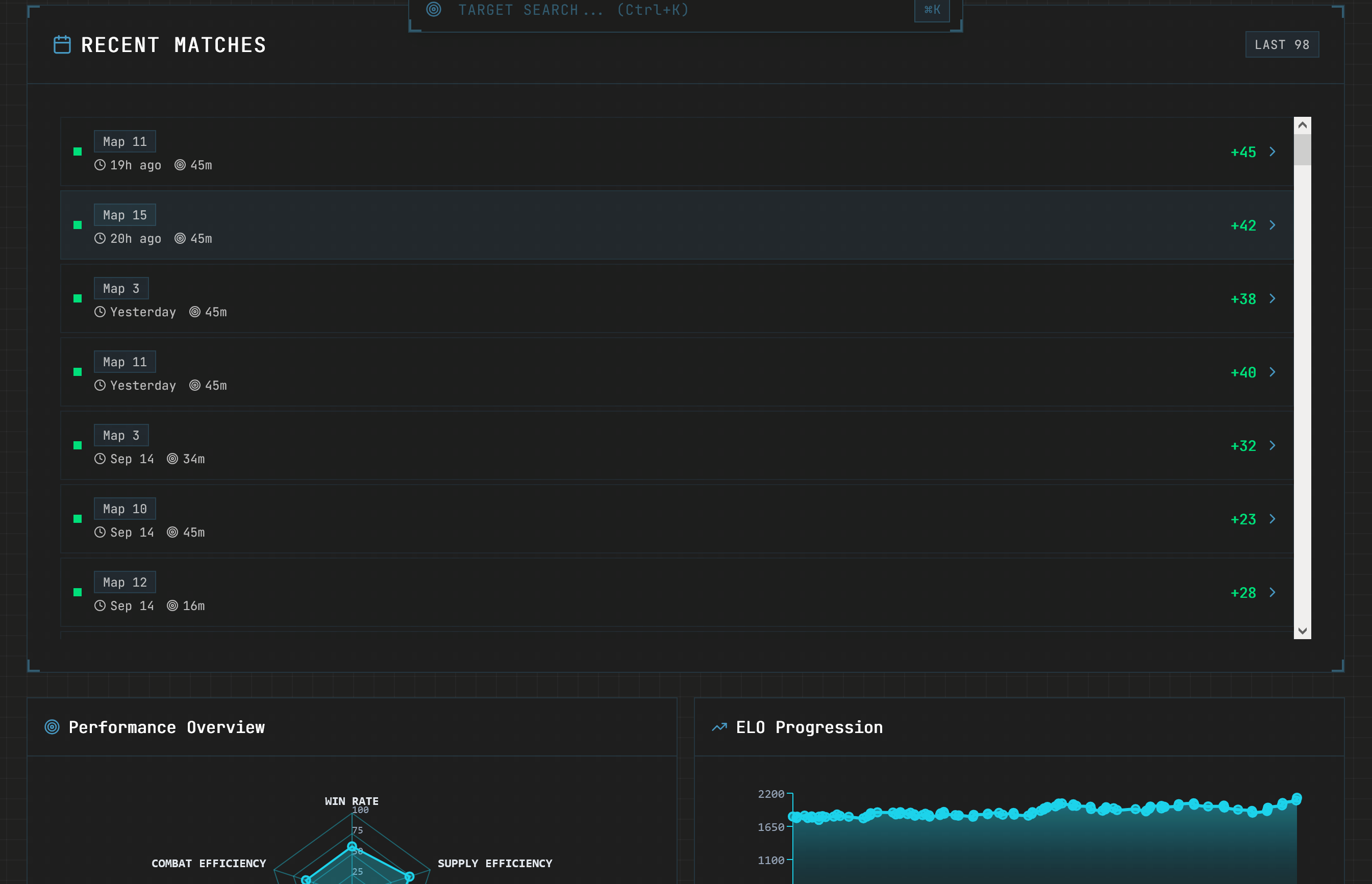This screenshot has width=1372, height=884.
Task: Click the Performance Overview target icon
Action: coord(52,727)
